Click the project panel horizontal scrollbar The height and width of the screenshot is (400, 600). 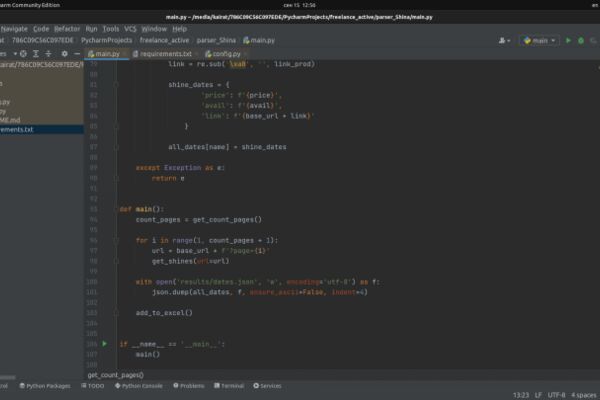(x=8, y=377)
